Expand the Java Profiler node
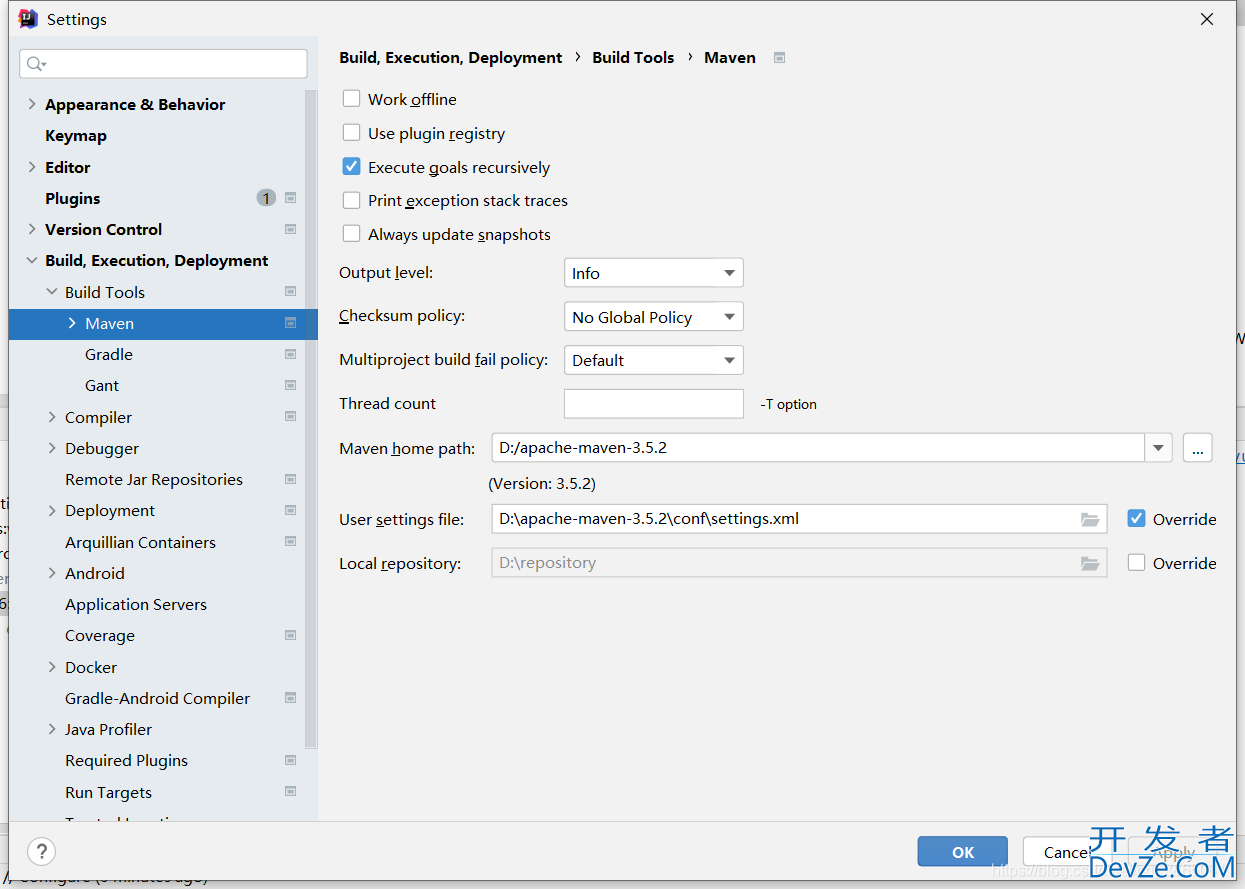 pyautogui.click(x=52, y=729)
